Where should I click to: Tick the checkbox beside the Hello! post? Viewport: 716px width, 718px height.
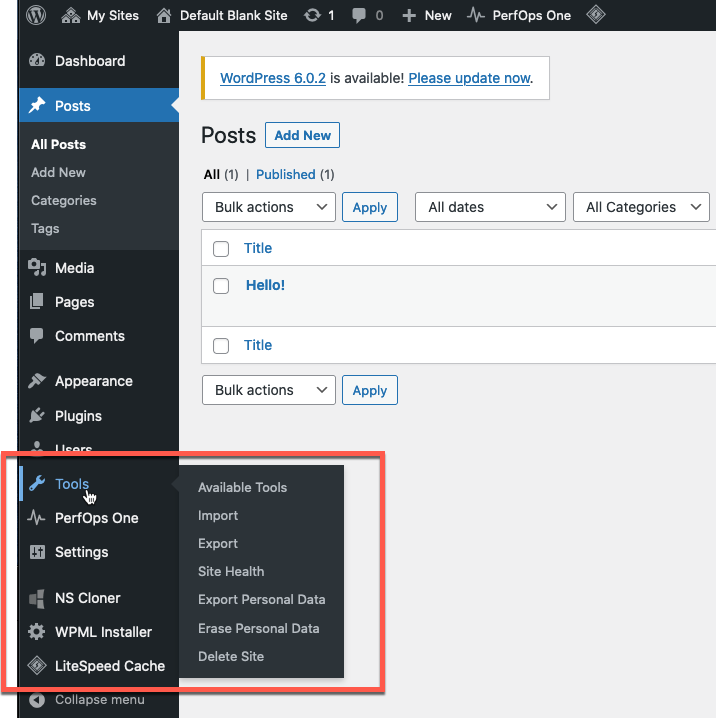pyautogui.click(x=222, y=286)
